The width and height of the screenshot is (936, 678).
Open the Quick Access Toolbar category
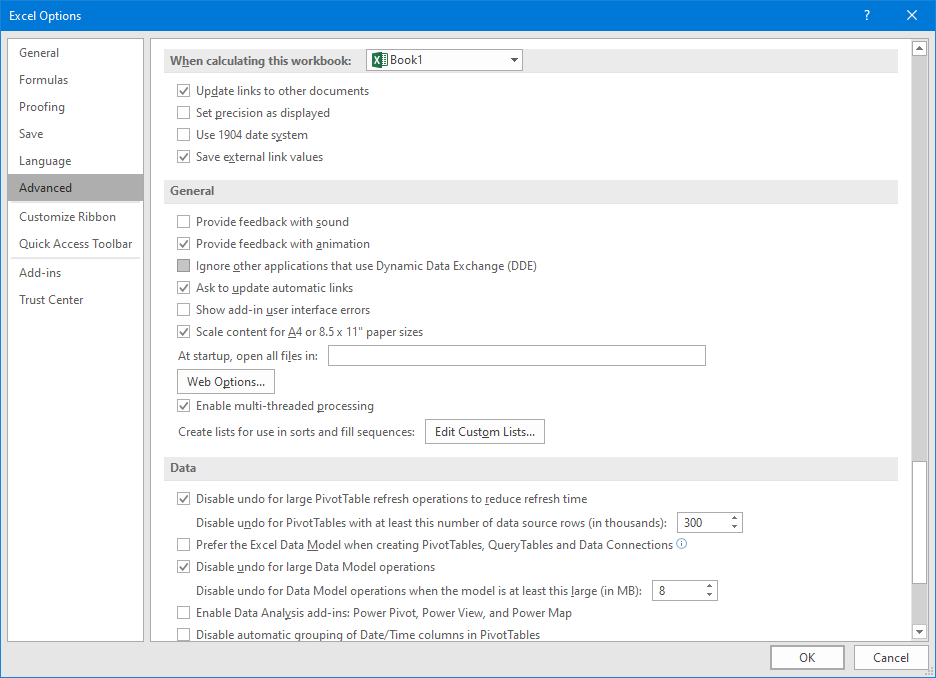pyautogui.click(x=76, y=244)
